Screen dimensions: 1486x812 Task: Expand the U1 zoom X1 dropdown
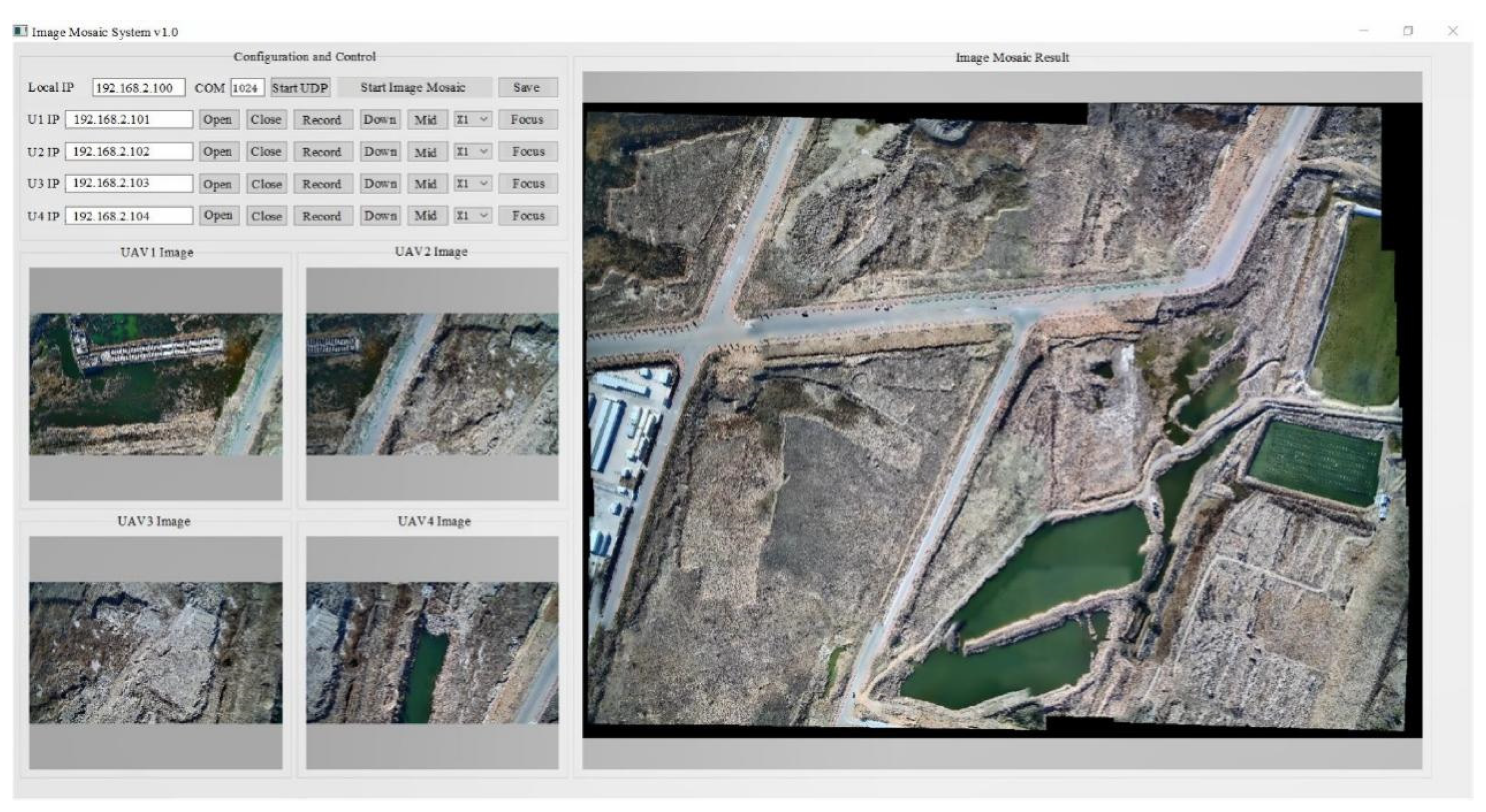[x=473, y=119]
